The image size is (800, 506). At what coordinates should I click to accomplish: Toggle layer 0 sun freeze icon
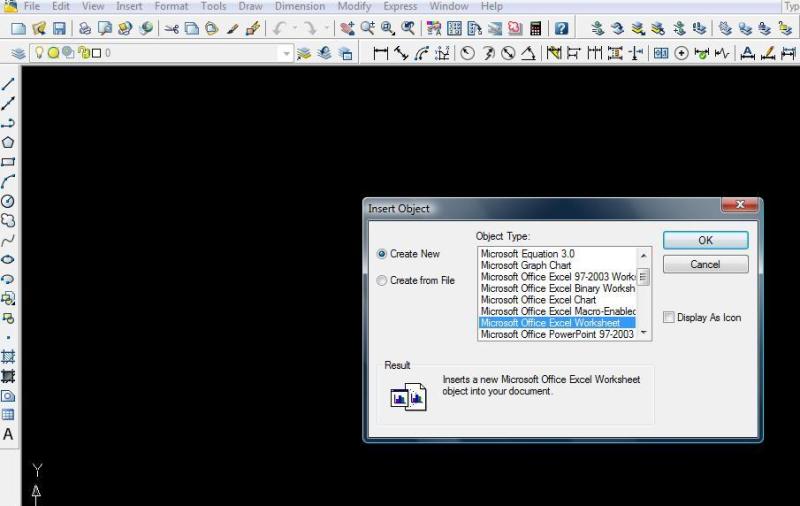[x=53, y=53]
